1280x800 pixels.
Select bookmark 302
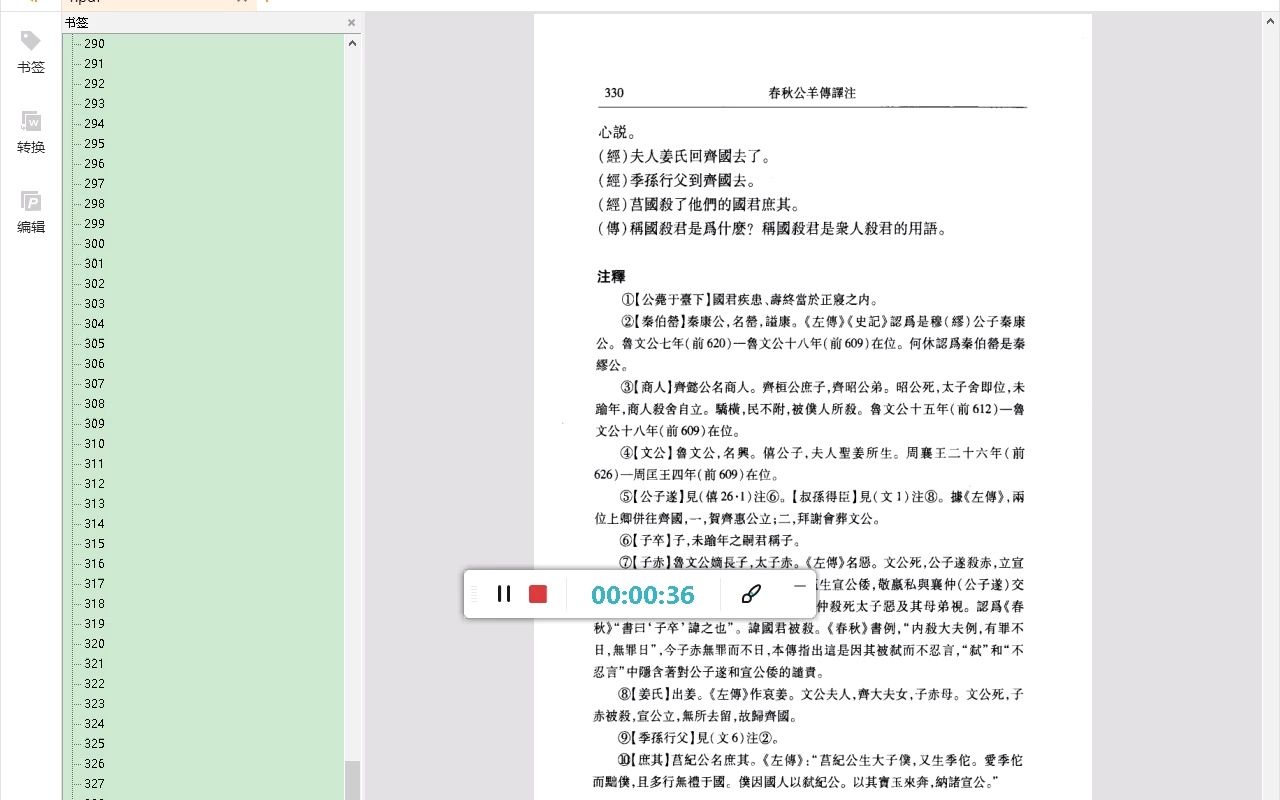point(94,284)
